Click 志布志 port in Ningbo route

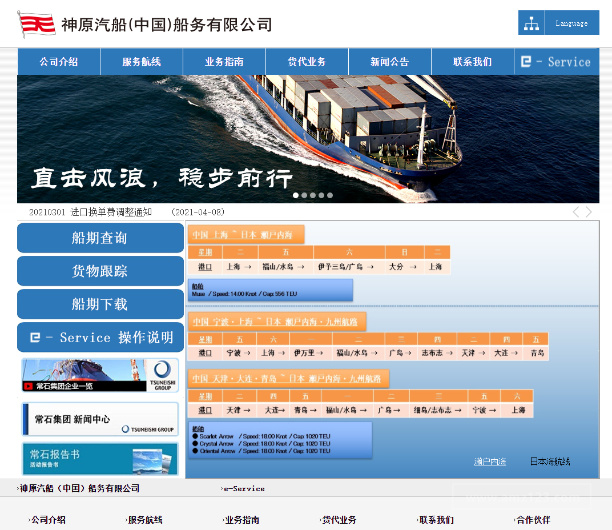point(437,353)
